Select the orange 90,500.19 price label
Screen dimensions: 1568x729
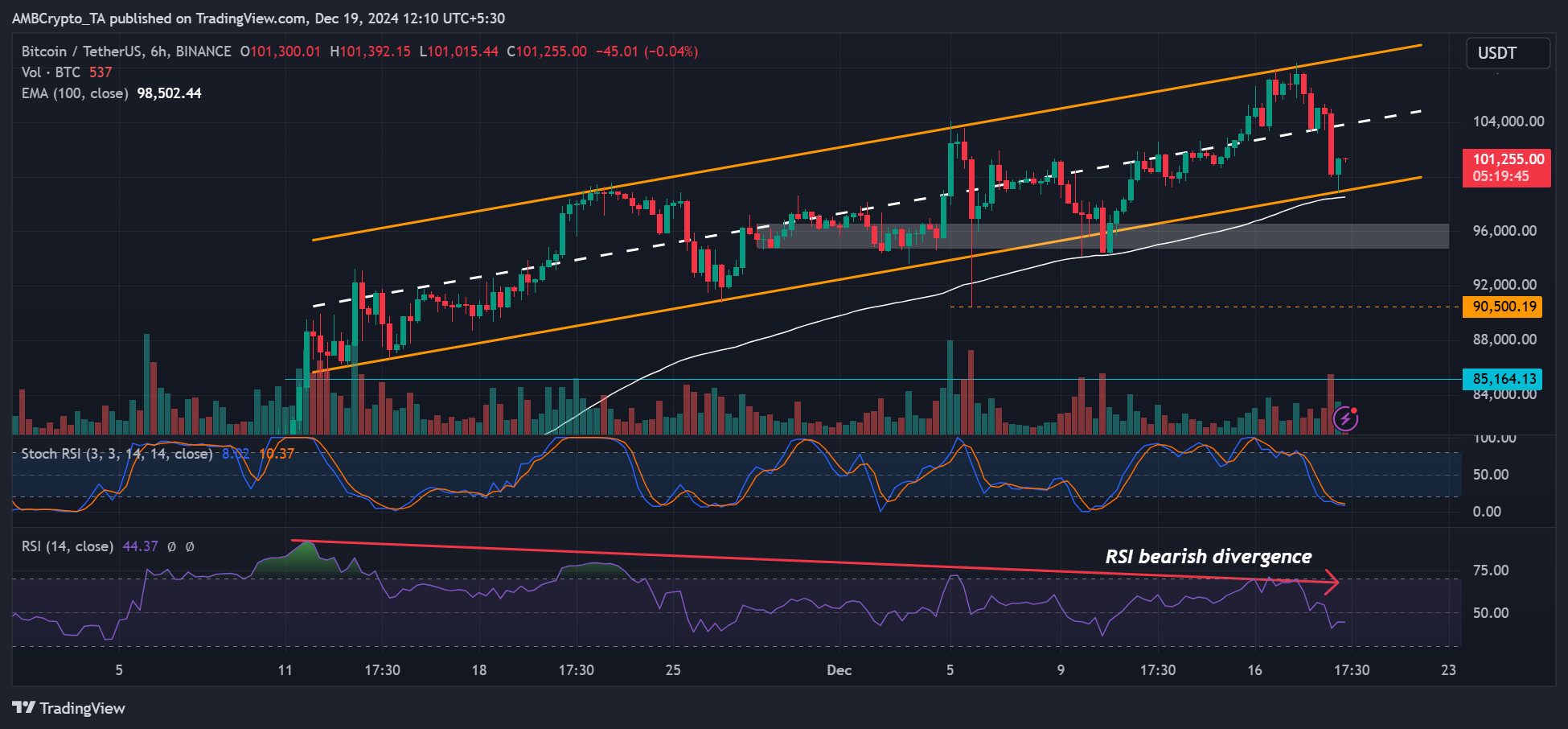pyautogui.click(x=1503, y=307)
